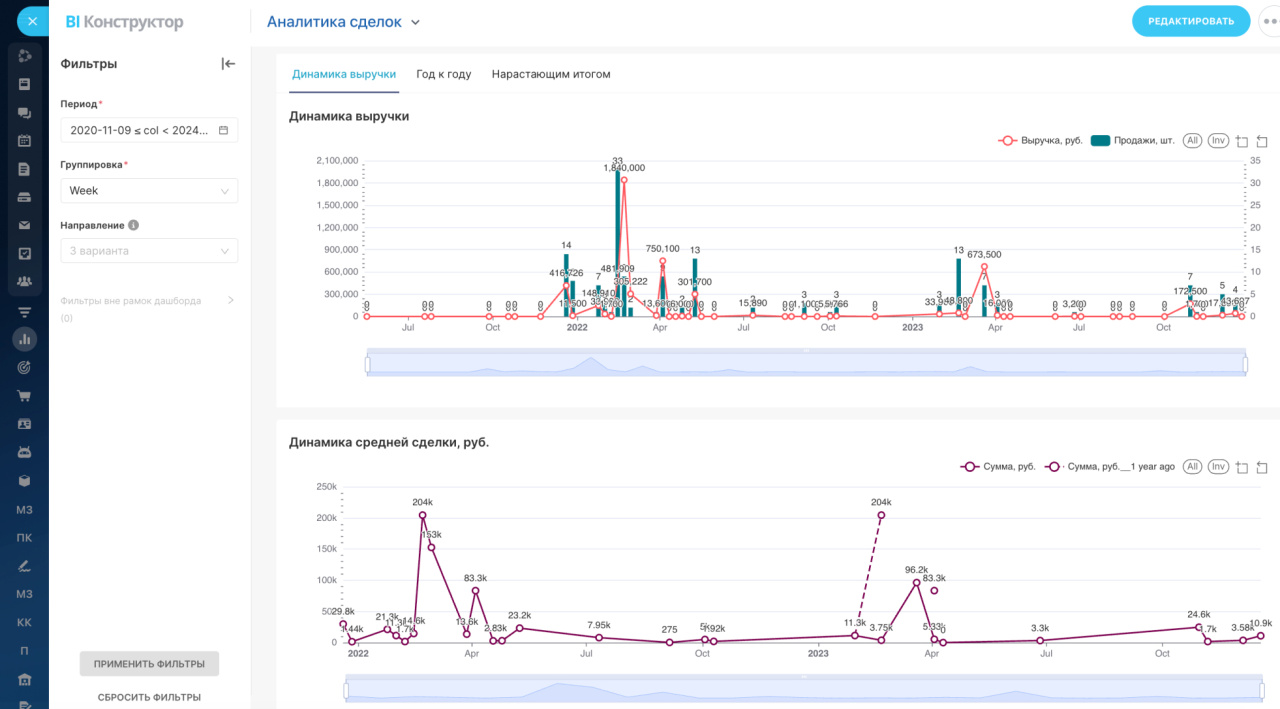Toggle the Сумма, руб. 1 year ago series
Image resolution: width=1280 pixels, height=709 pixels.
coord(1109,467)
